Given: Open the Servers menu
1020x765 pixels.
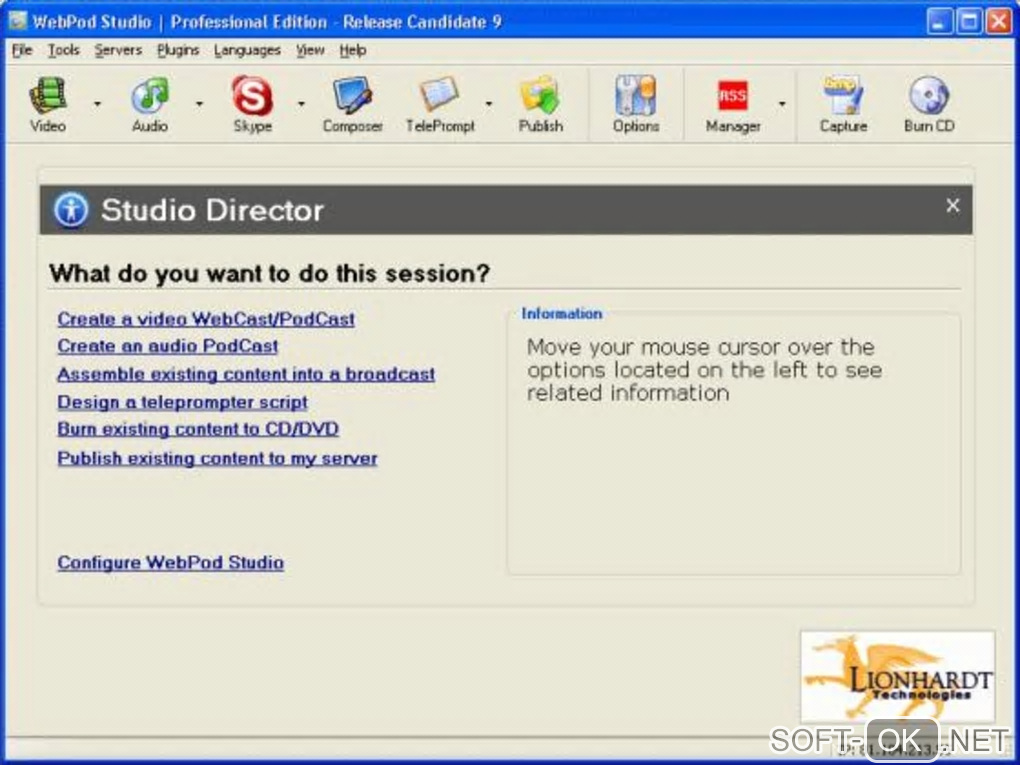Looking at the screenshot, I should pyautogui.click(x=118, y=50).
